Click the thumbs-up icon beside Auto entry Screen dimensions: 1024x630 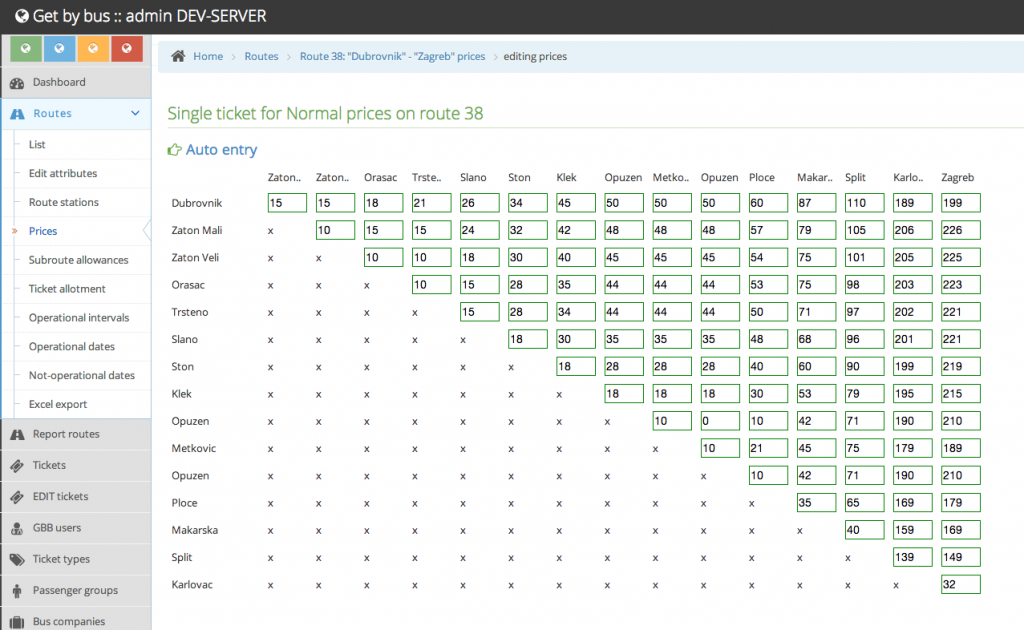tap(174, 150)
